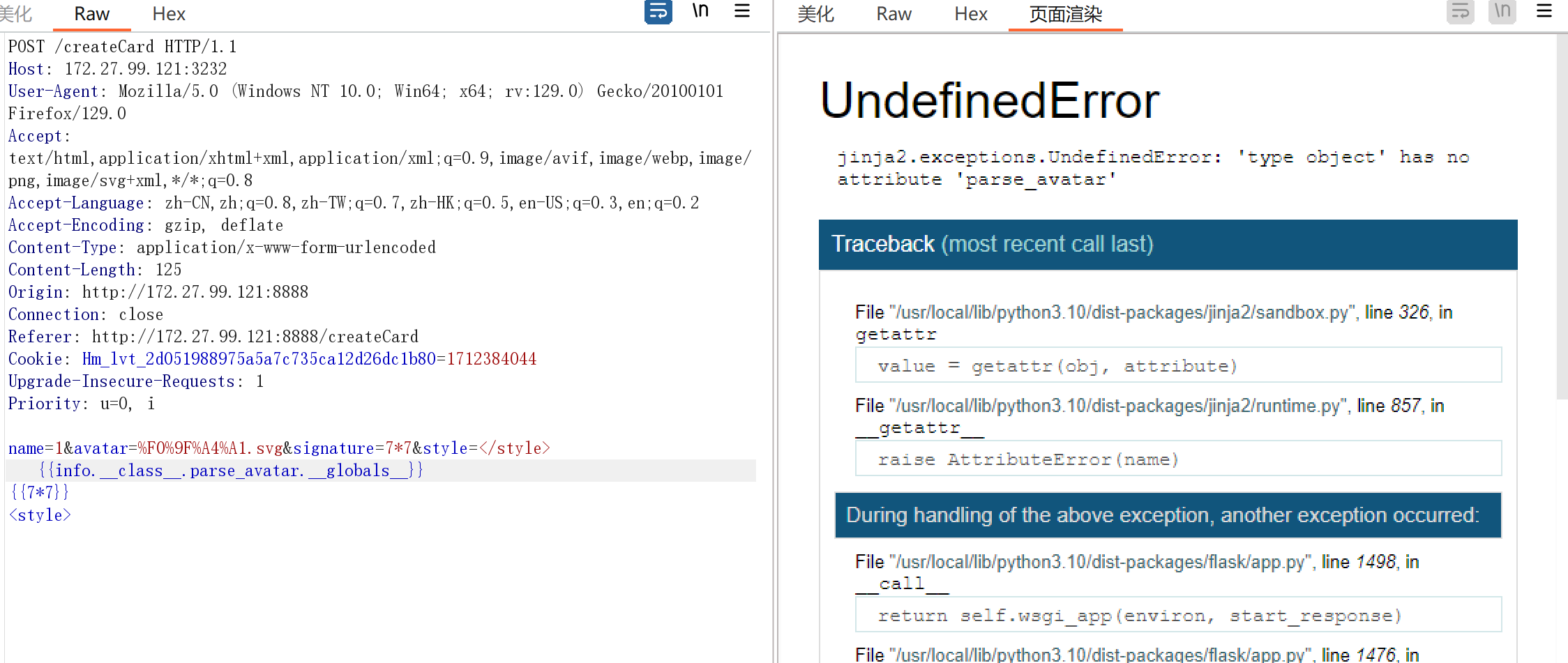The width and height of the screenshot is (1568, 663).
Task: Select request 美化 tab
Action: click(x=15, y=14)
